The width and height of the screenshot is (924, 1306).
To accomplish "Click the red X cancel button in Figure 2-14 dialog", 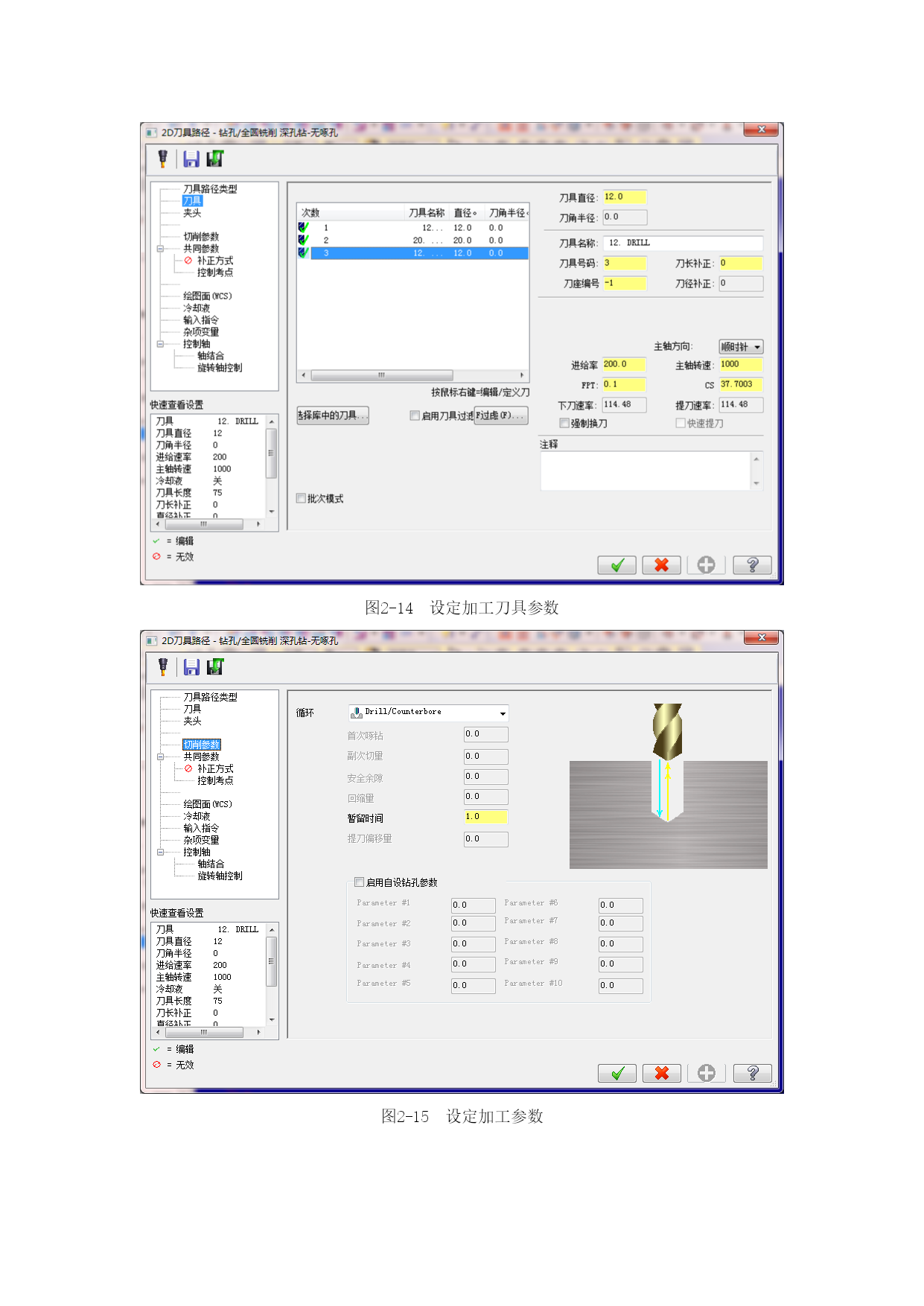I will (x=661, y=565).
